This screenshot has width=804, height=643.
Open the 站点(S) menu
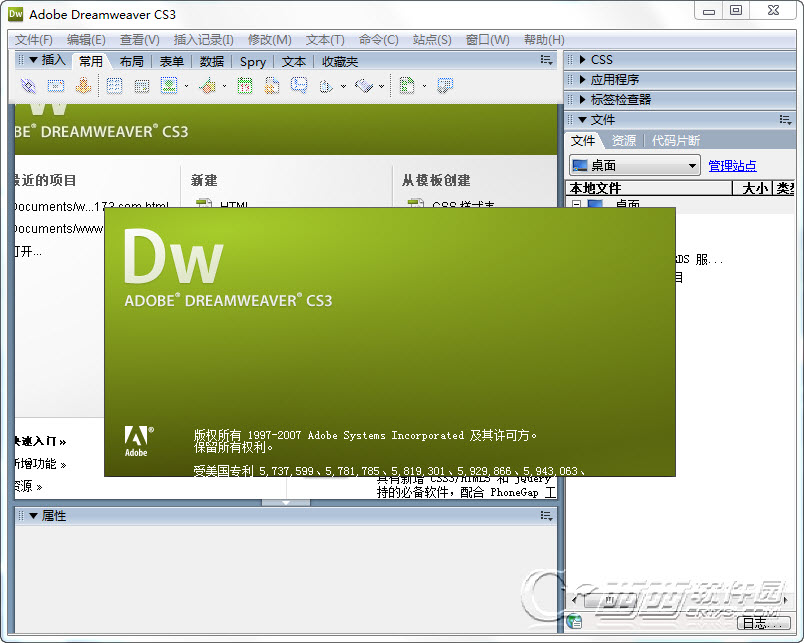[x=432, y=40]
